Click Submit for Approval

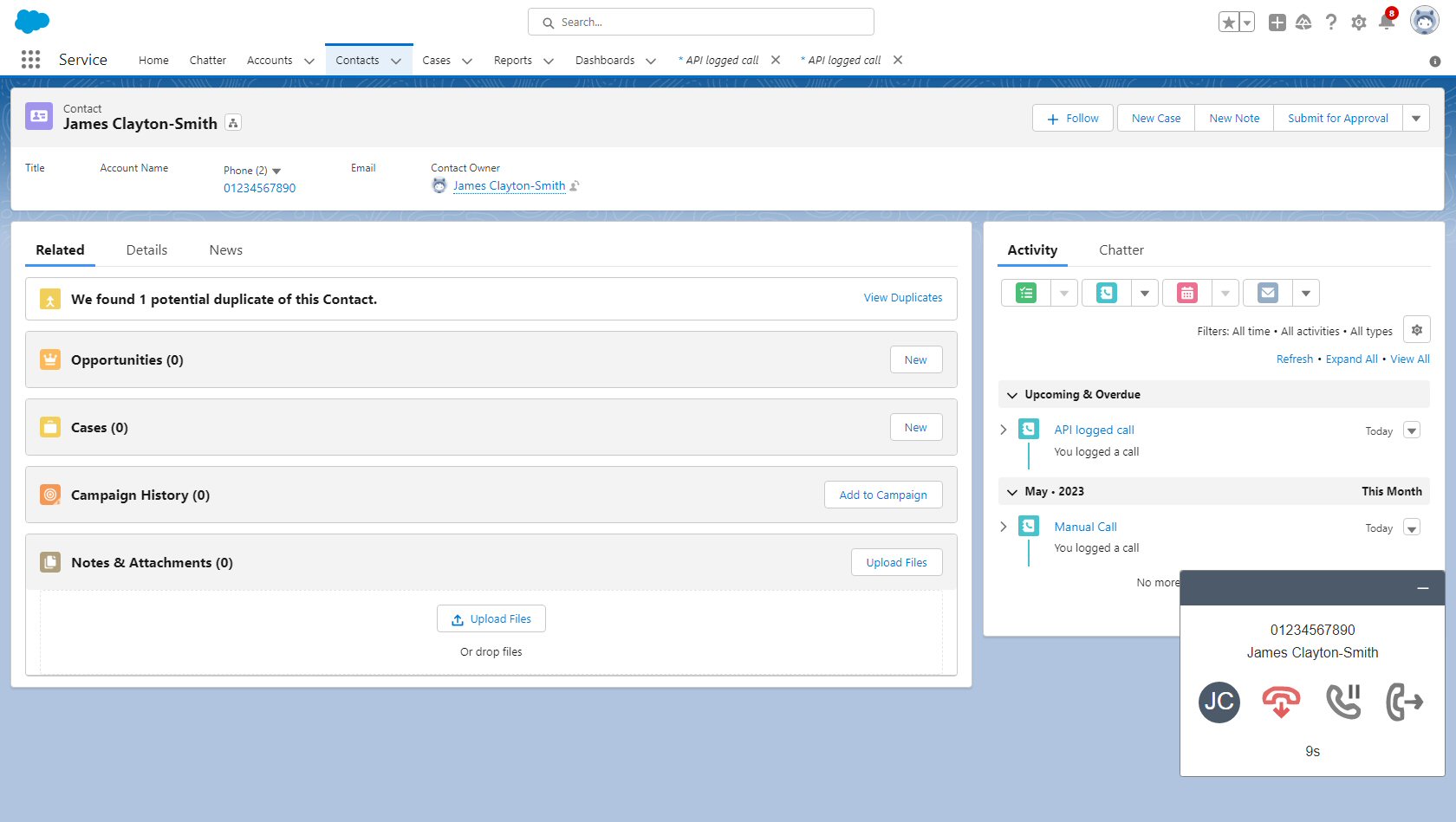point(1337,119)
